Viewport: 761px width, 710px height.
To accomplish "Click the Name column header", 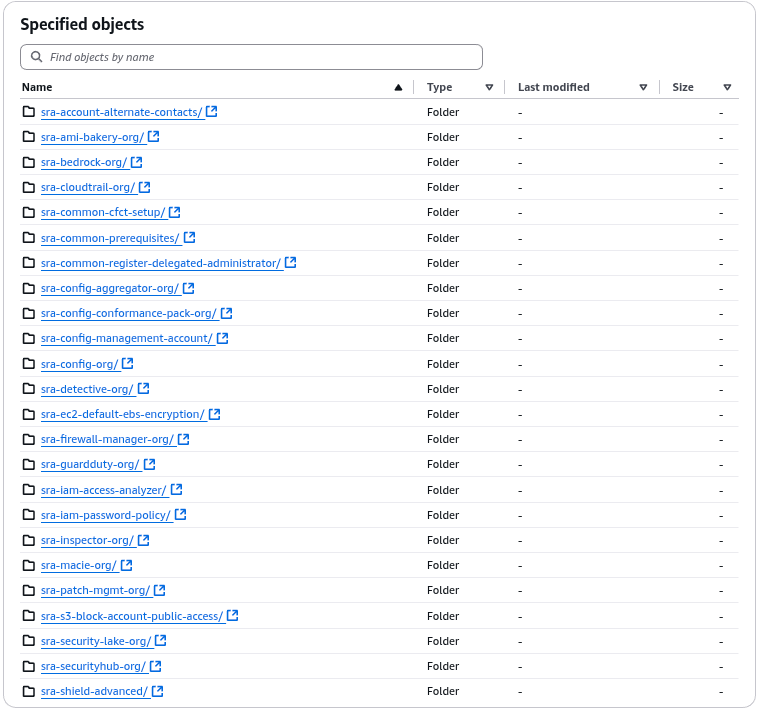I will click(x=37, y=87).
